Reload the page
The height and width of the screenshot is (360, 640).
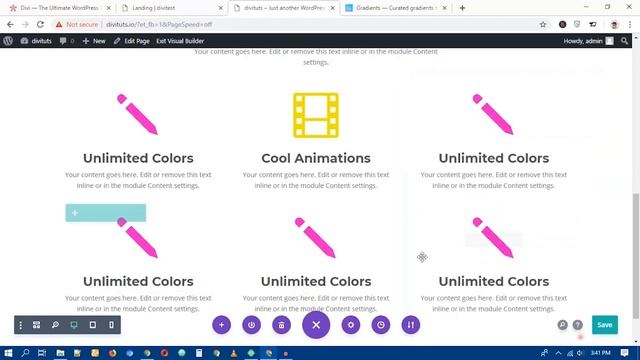pos(40,24)
